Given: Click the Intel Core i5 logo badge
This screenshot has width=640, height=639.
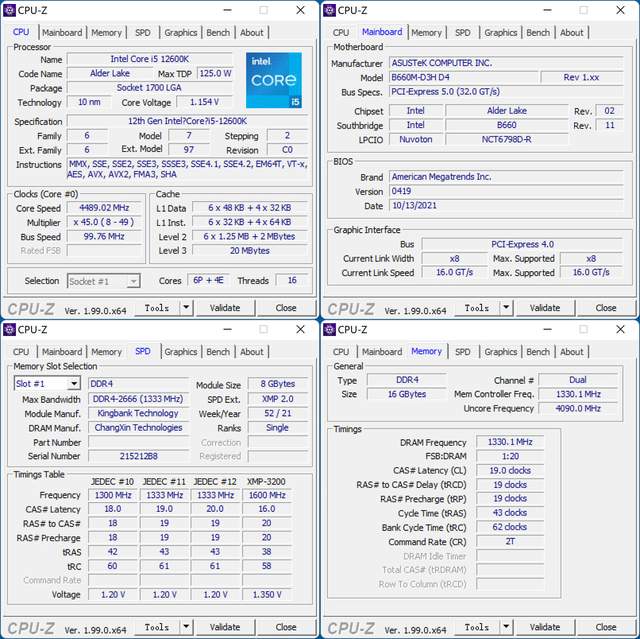Looking at the screenshot, I should [274, 80].
